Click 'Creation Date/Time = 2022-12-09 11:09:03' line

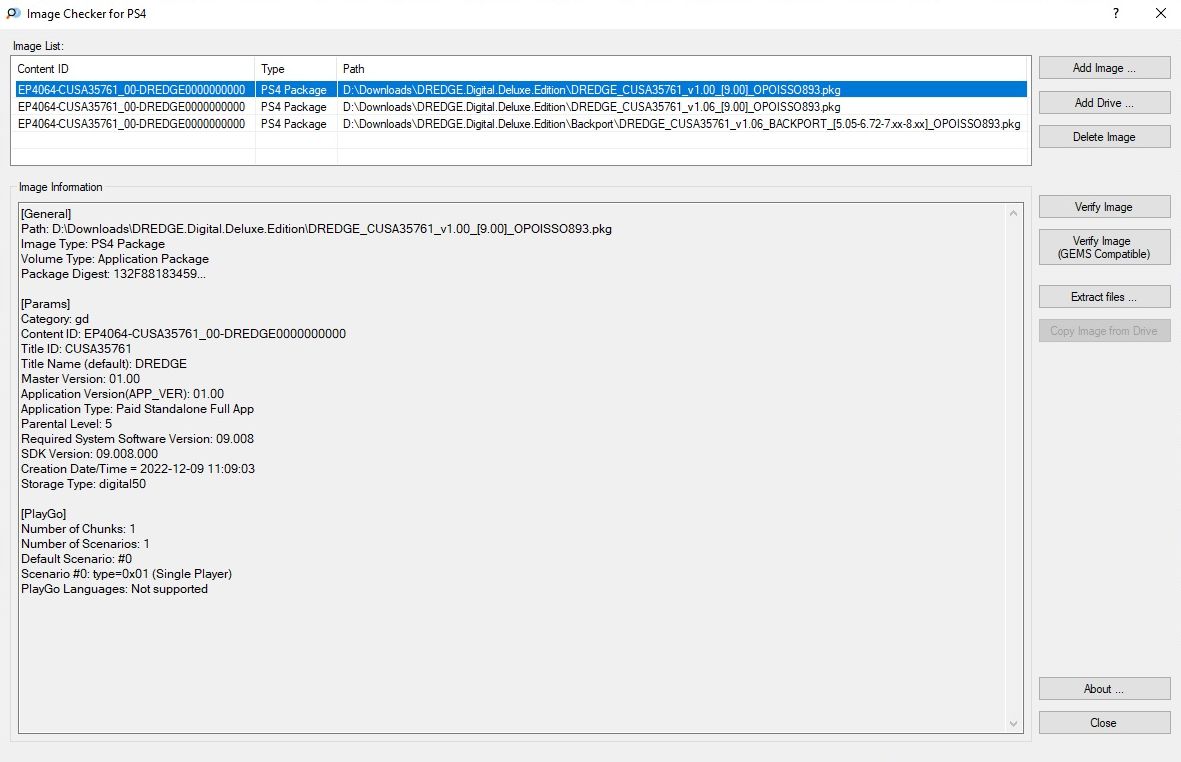tap(138, 469)
